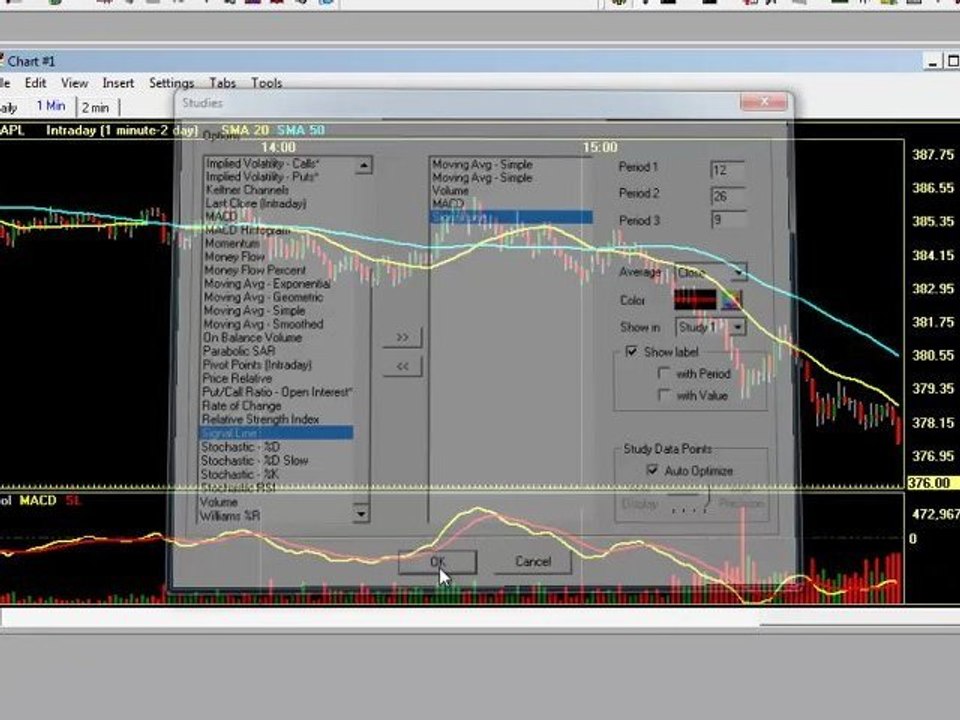Enable the with Period checkbox
This screenshot has width=960, height=720.
664,373
